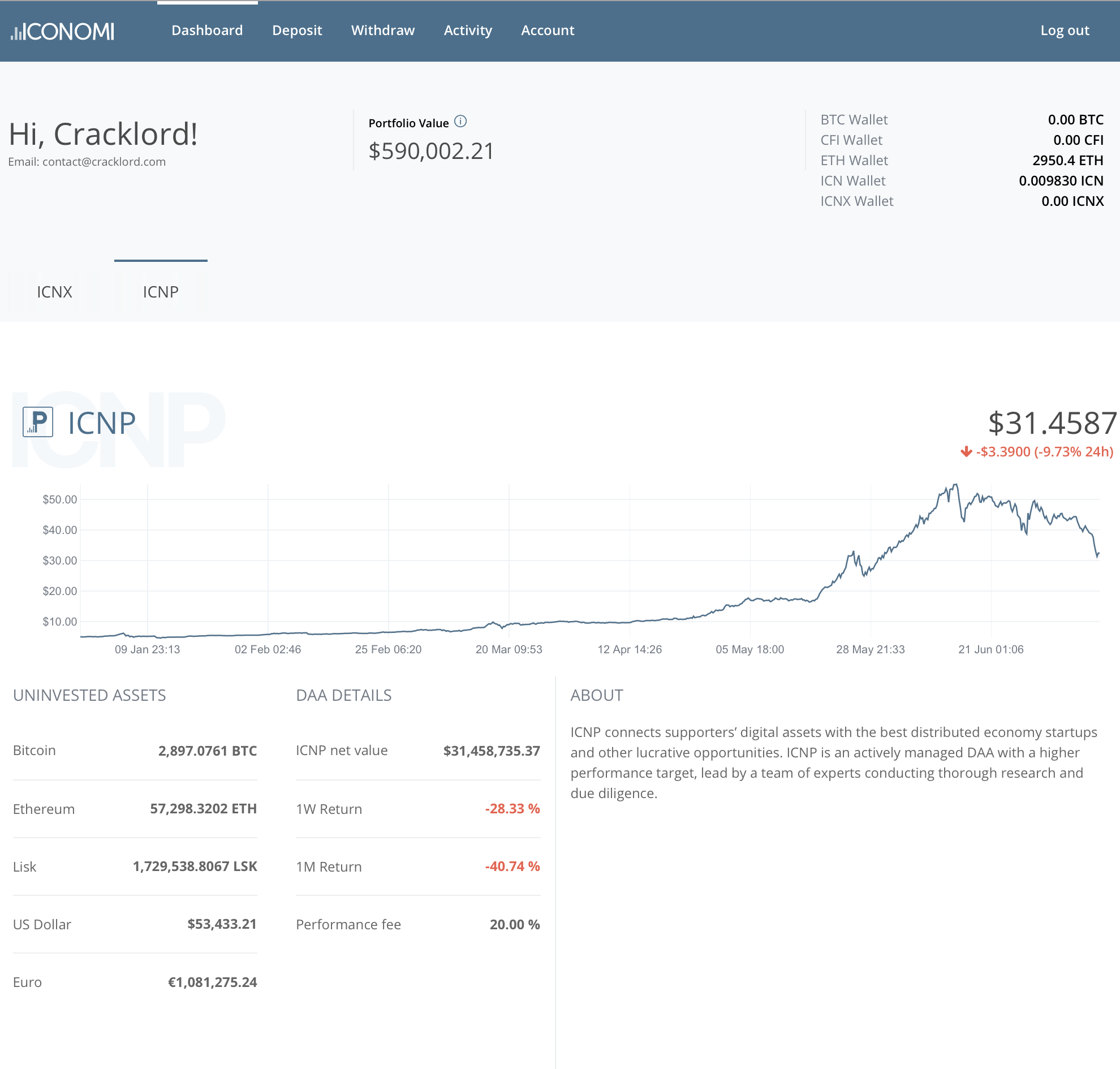
Task: Click the CFI Wallet label
Action: tap(851, 140)
